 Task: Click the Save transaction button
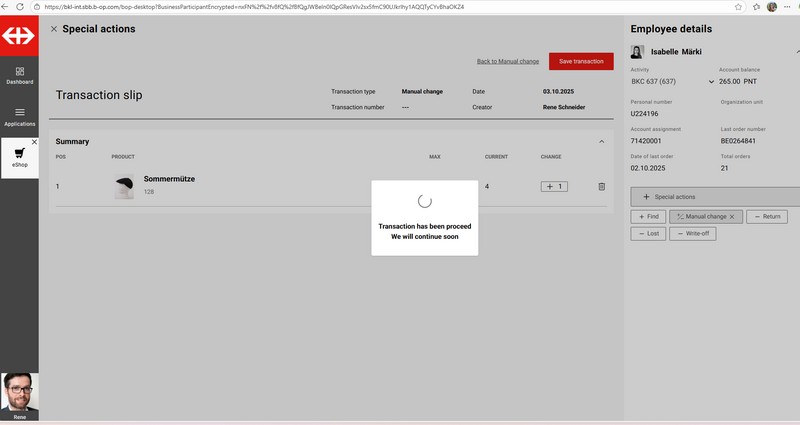(x=581, y=61)
